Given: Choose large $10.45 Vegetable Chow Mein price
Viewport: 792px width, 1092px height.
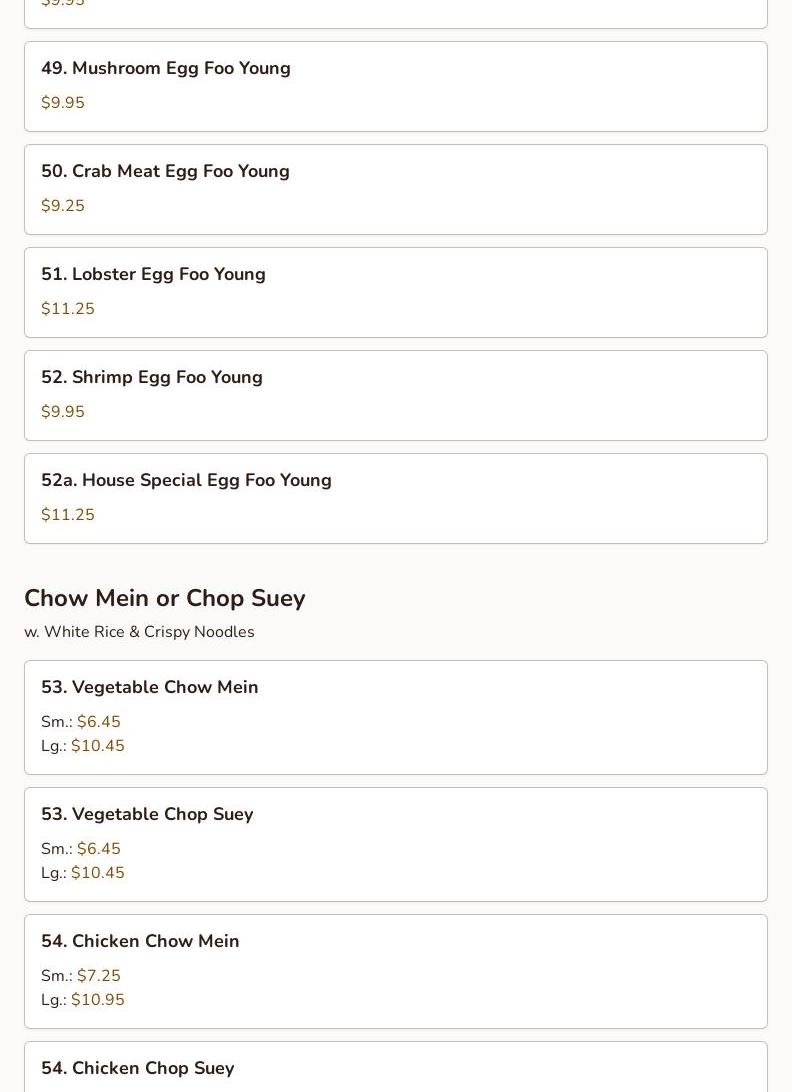Looking at the screenshot, I should click(98, 746).
